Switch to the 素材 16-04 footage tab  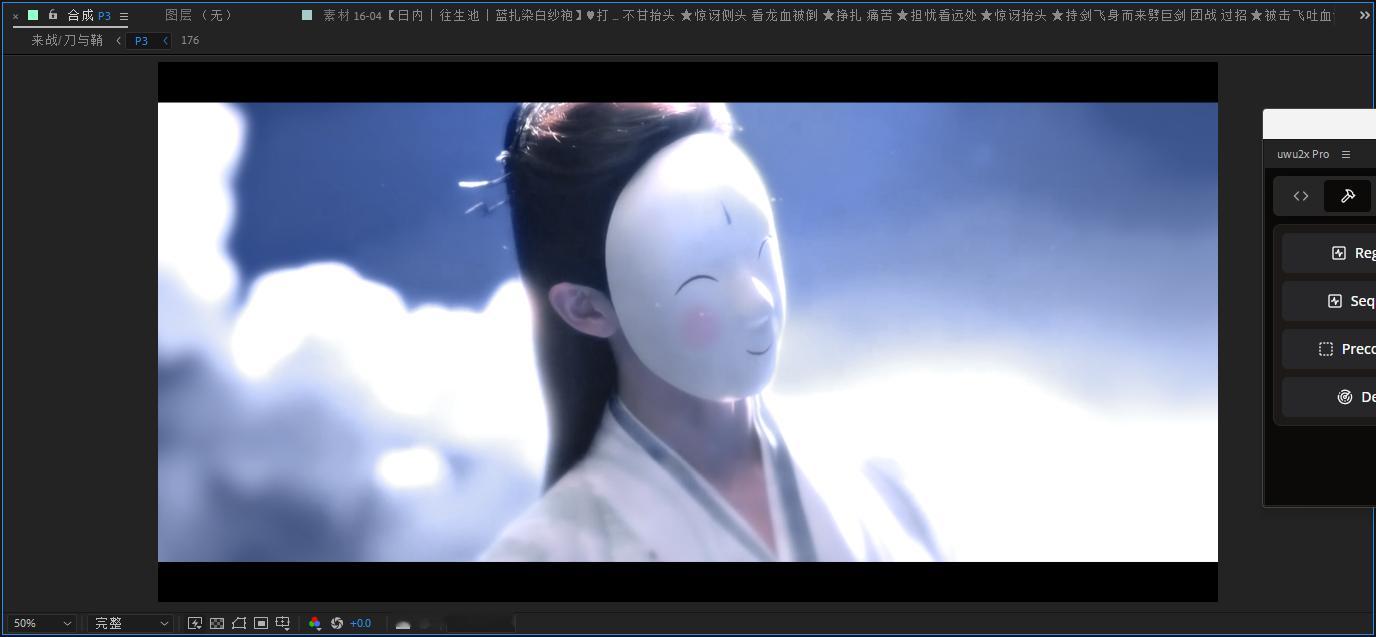[828, 15]
